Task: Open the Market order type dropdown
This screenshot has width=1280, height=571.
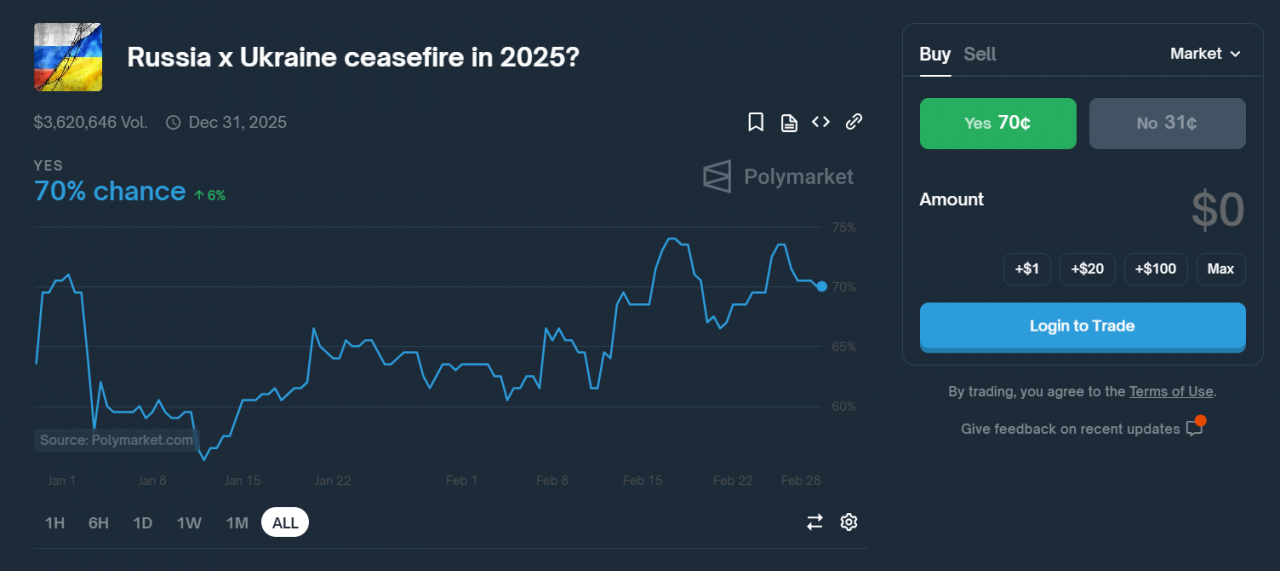Action: pos(1206,54)
